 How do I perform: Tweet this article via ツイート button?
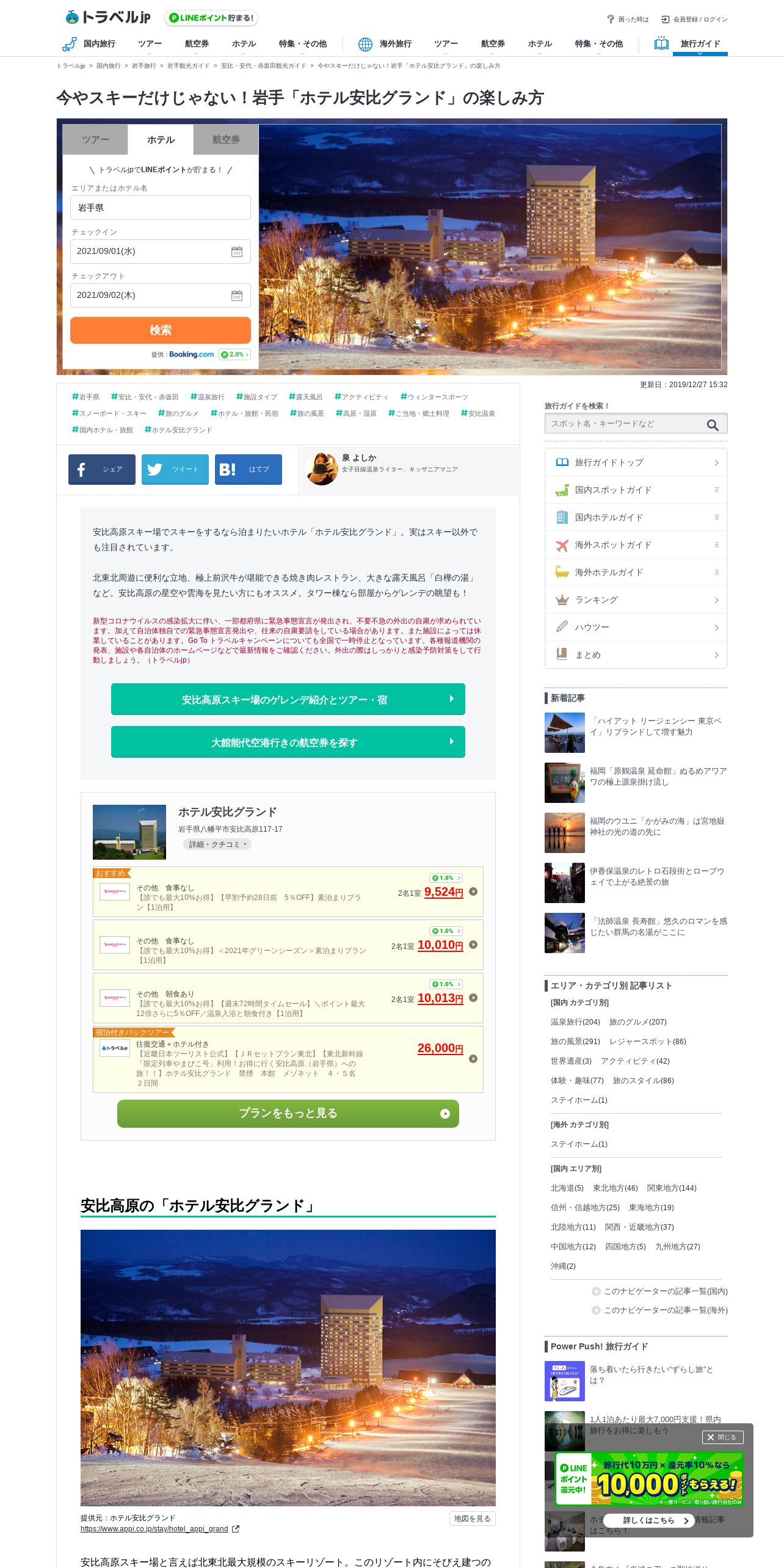coord(175,470)
